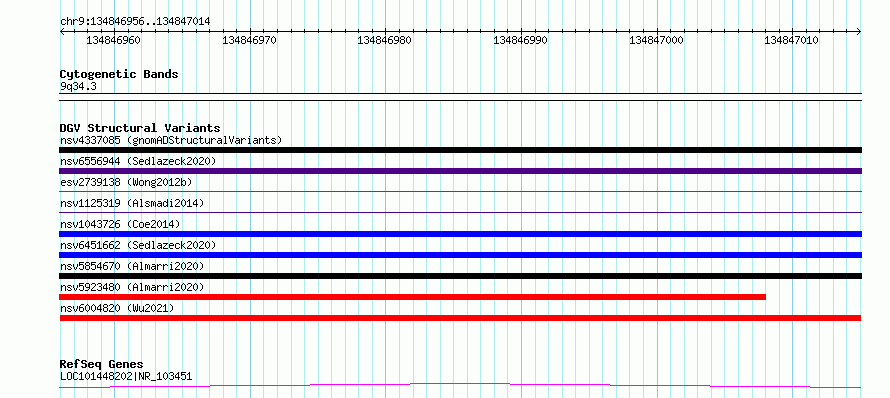Select the nsv4337085 (gnomADStructuralVariants) label
Screen dimensions: 890x398
click(x=171, y=140)
